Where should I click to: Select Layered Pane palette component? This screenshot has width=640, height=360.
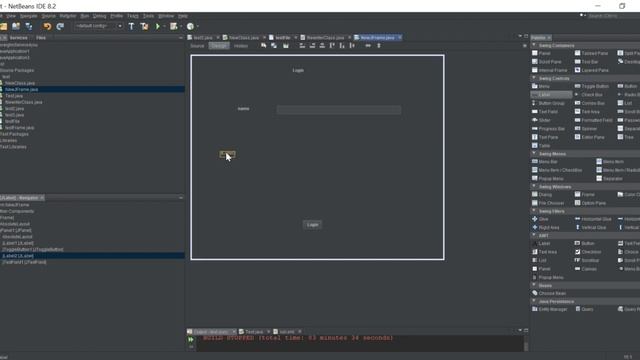pos(591,70)
